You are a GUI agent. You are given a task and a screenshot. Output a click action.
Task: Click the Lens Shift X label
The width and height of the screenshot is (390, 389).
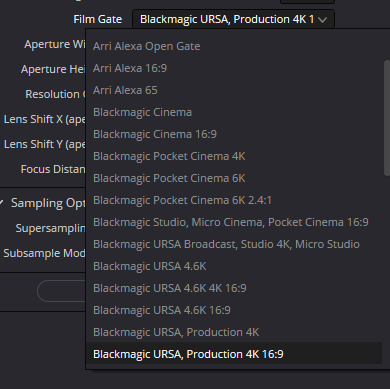pyautogui.click(x=45, y=119)
